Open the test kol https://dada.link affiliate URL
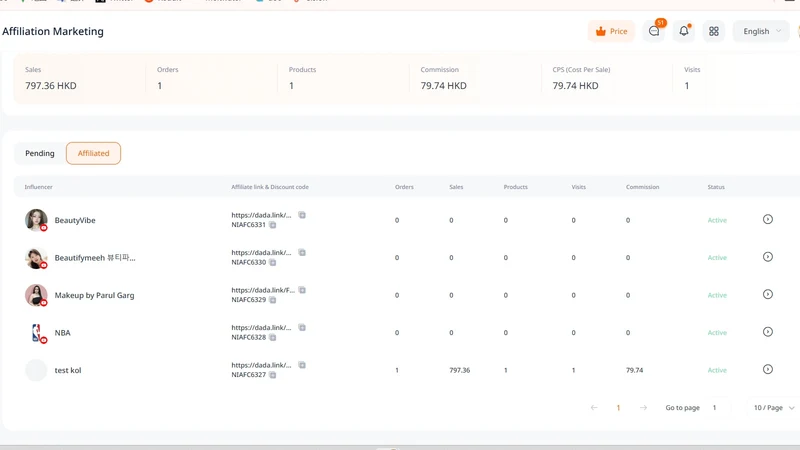The height and width of the screenshot is (450, 800). pos(261,365)
